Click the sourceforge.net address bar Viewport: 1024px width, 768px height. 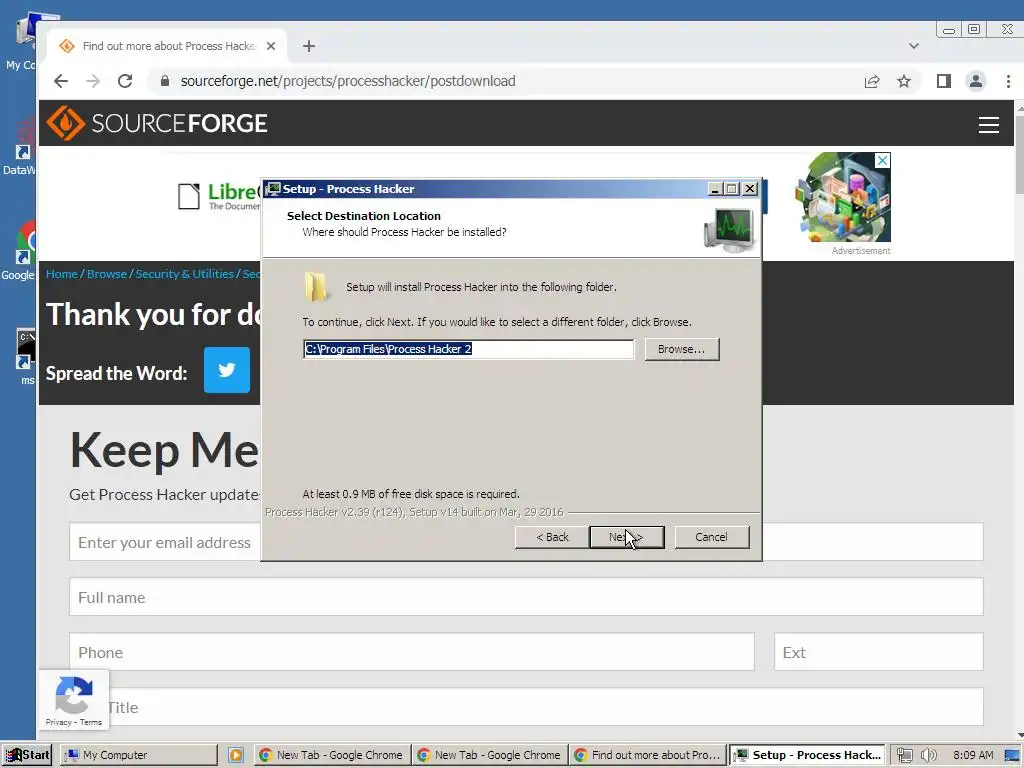click(347, 81)
